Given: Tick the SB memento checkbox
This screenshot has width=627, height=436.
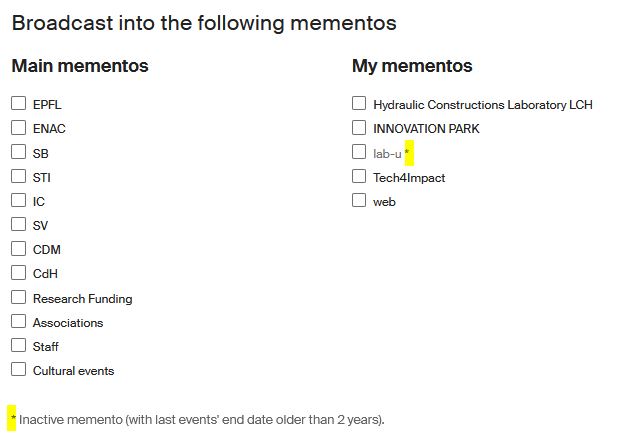Looking at the screenshot, I should [18, 152].
